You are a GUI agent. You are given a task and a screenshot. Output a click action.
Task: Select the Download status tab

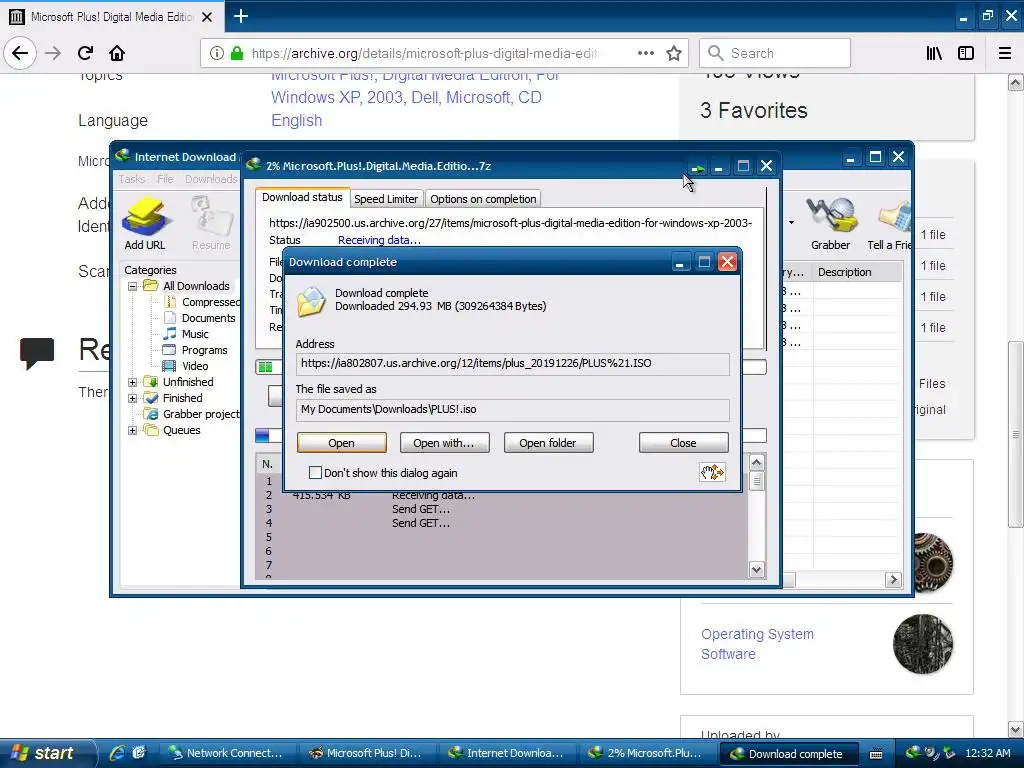[302, 197]
